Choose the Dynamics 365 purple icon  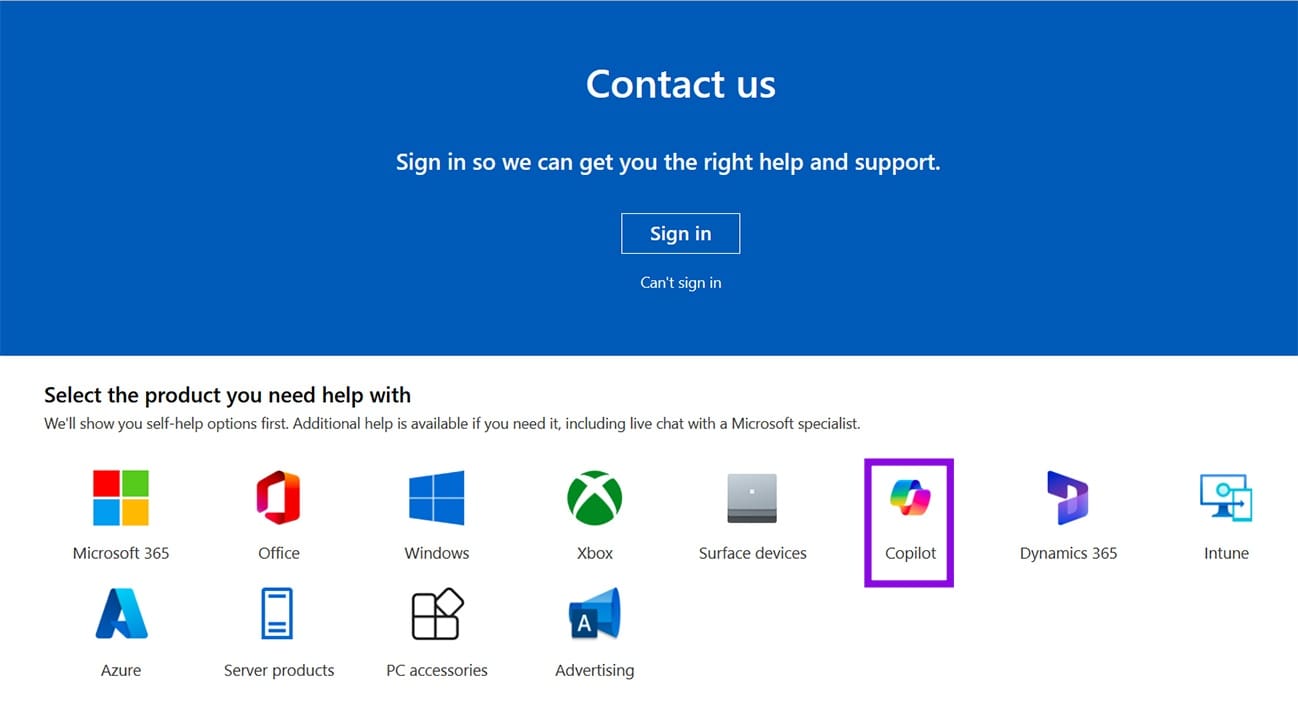(1068, 498)
